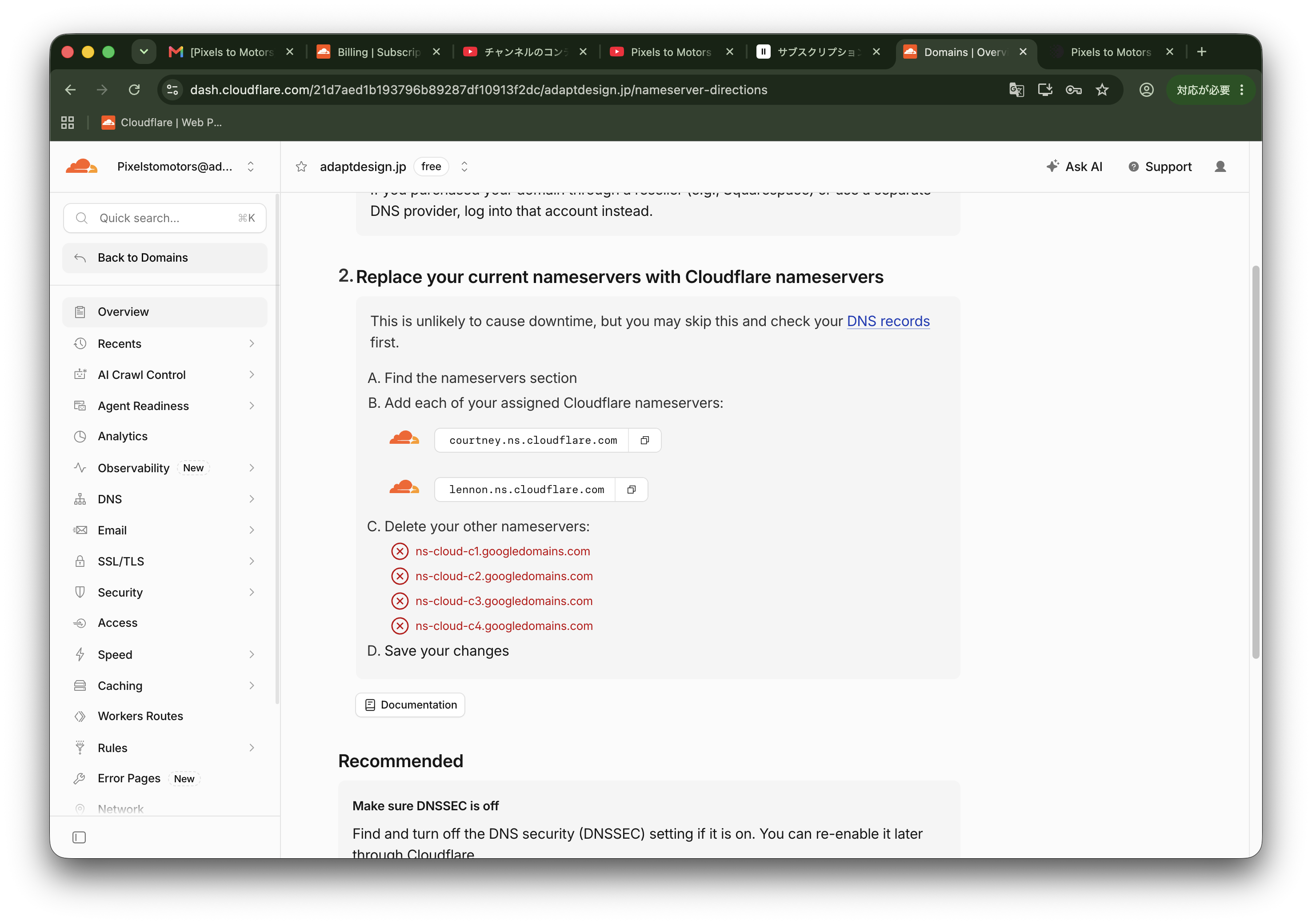Open the domain switcher next to free badge
This screenshot has width=1312, height=924.
(x=464, y=167)
